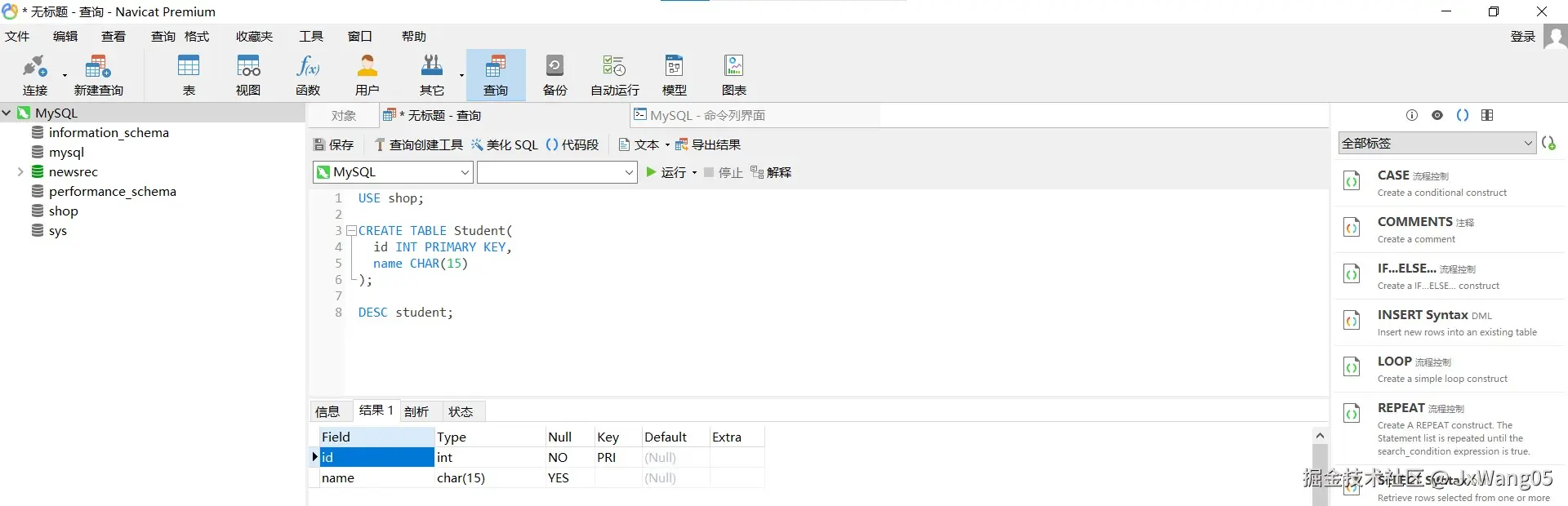This screenshot has width=1568, height=506.
Task: Open the 表 tables view
Action: coord(189,75)
